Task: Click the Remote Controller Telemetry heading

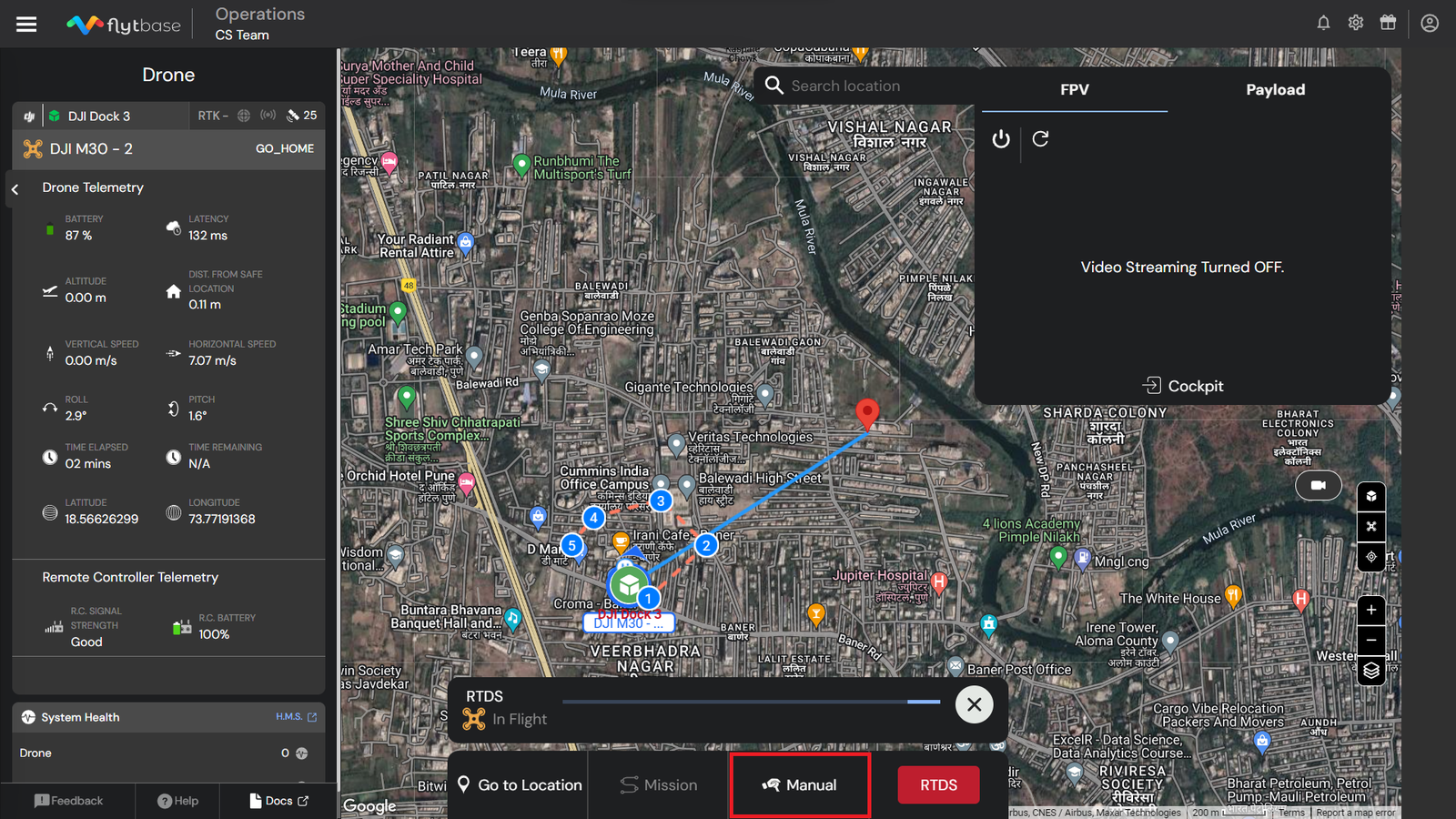Action: click(130, 578)
